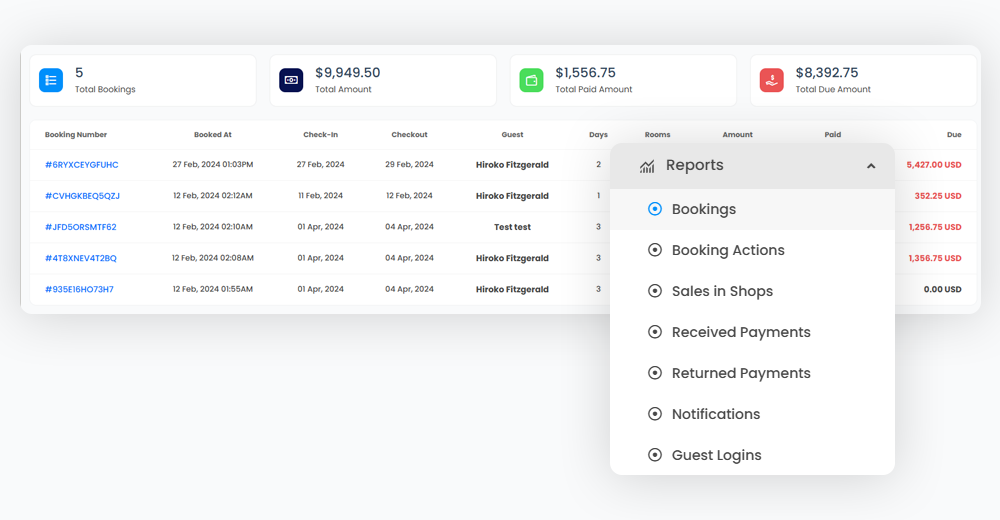
Task: Collapse the Reports menu chevron
Action: click(871, 166)
